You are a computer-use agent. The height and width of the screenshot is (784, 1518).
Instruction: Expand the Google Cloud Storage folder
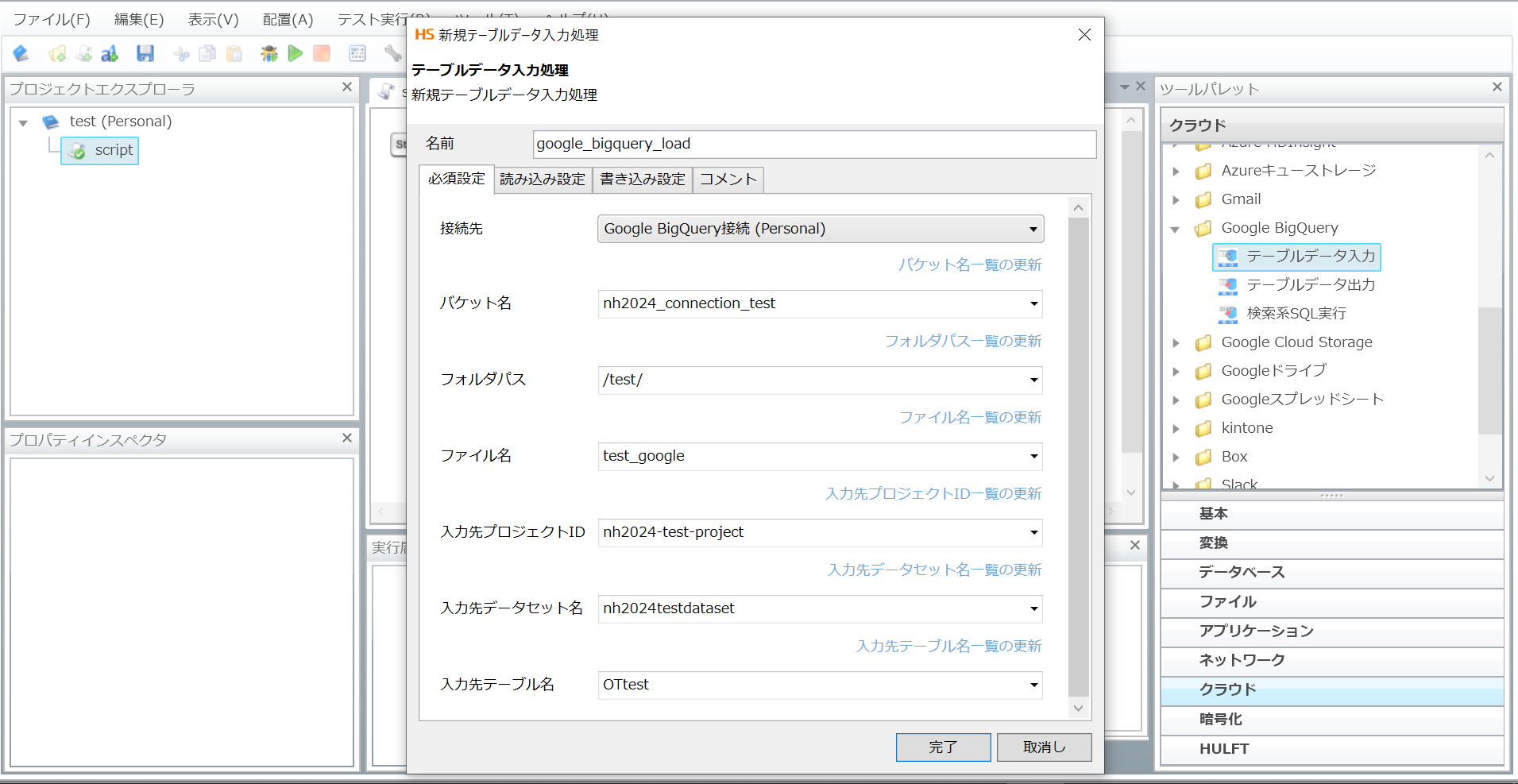point(1176,343)
